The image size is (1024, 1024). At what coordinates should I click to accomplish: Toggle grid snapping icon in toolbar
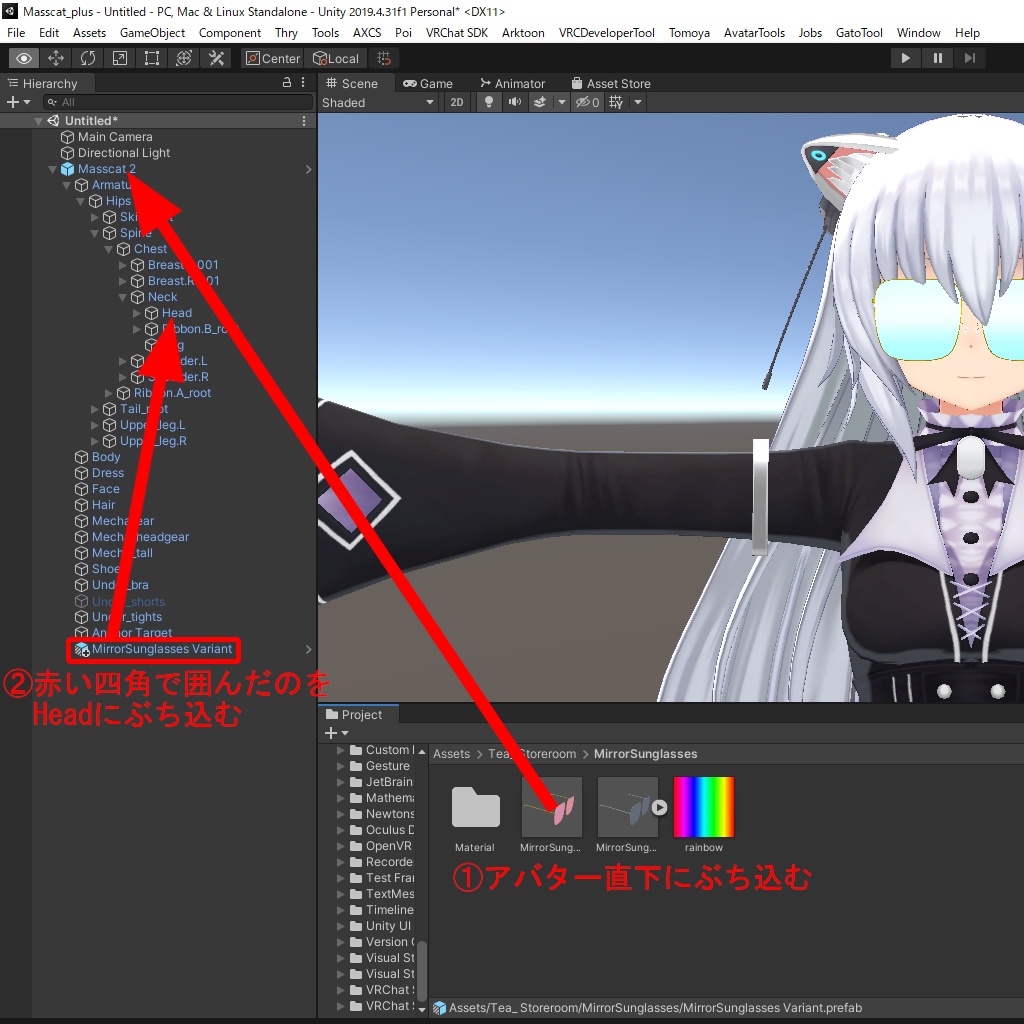(385, 58)
